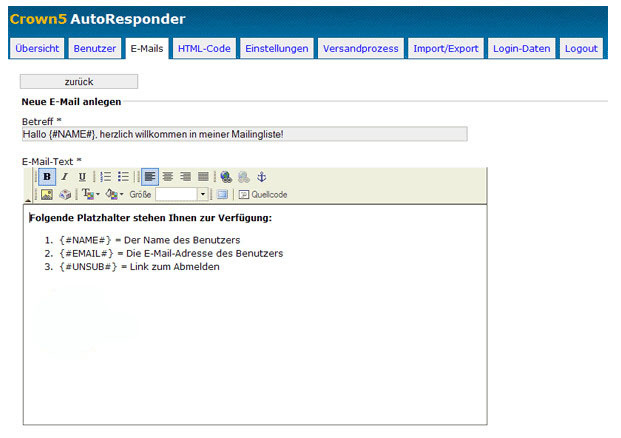The height and width of the screenshot is (438, 621).
Task: Open the Benutzer tab
Action: pyautogui.click(x=95, y=48)
